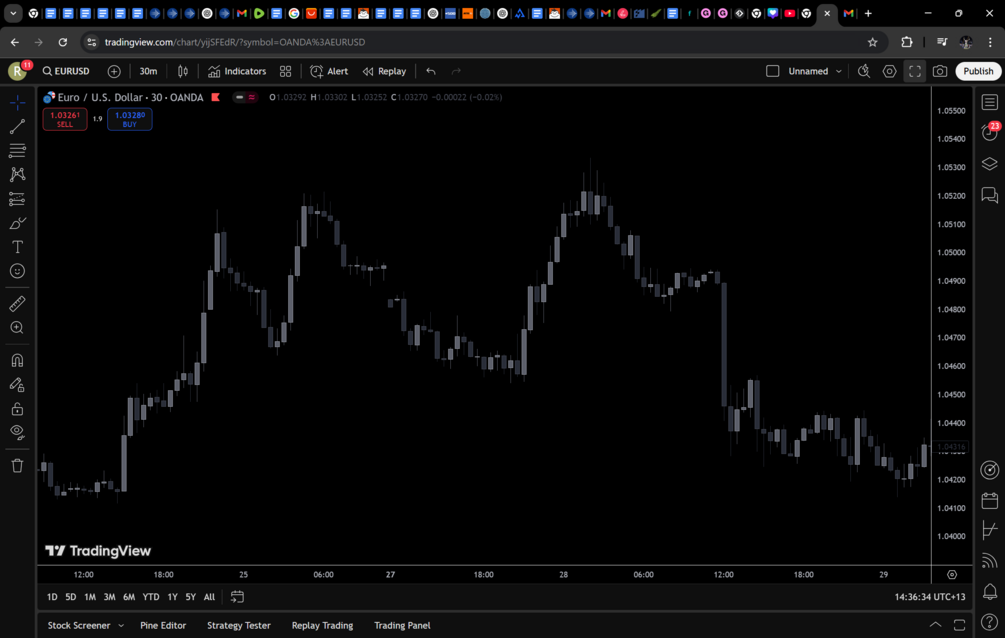Open the patterns tool icon
This screenshot has height=638, width=1005.
(17, 174)
